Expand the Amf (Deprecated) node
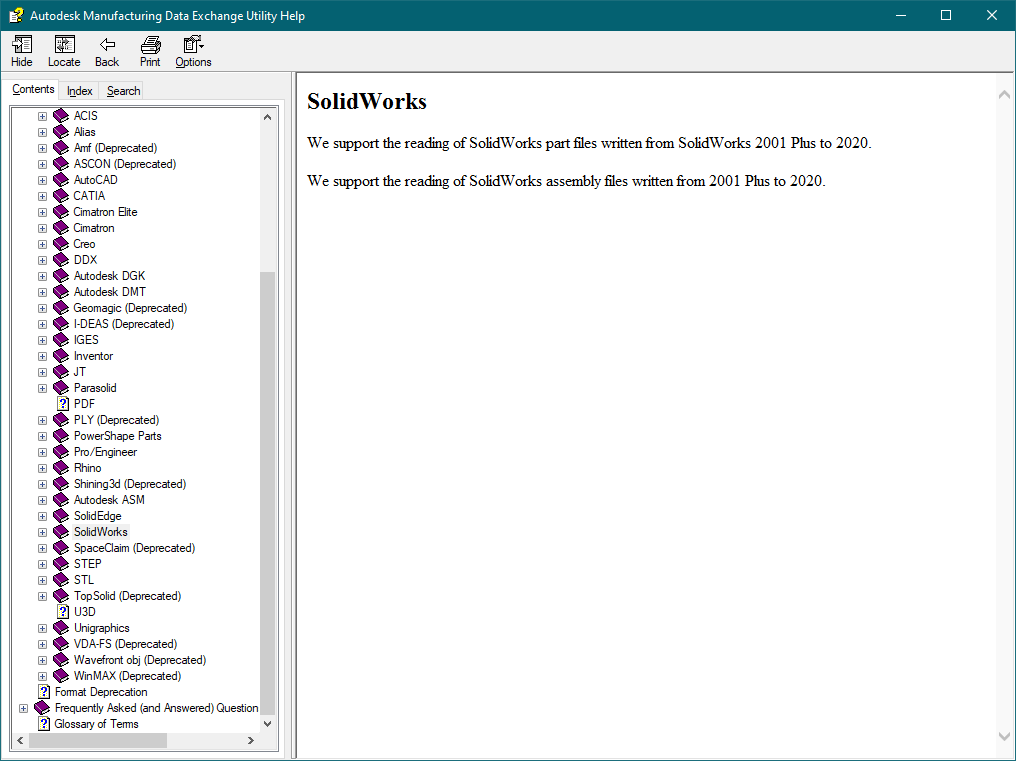Image resolution: width=1016 pixels, height=761 pixels. pos(42,148)
